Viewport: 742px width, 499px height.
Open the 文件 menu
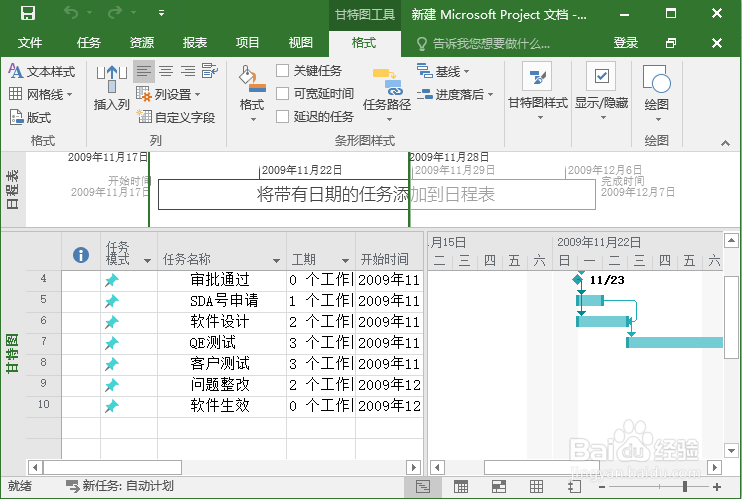coord(30,43)
